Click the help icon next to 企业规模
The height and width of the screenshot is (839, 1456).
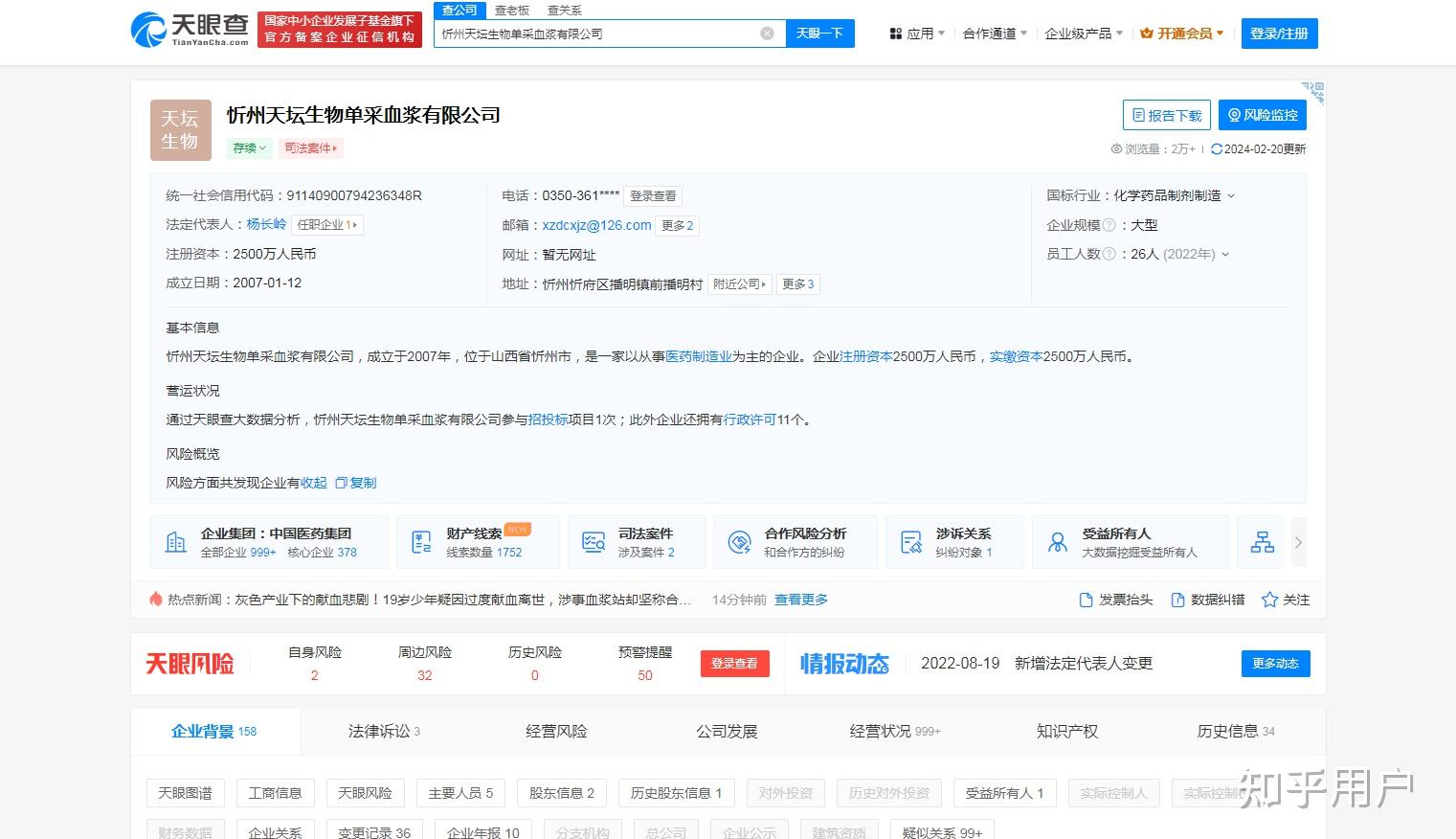[1109, 225]
